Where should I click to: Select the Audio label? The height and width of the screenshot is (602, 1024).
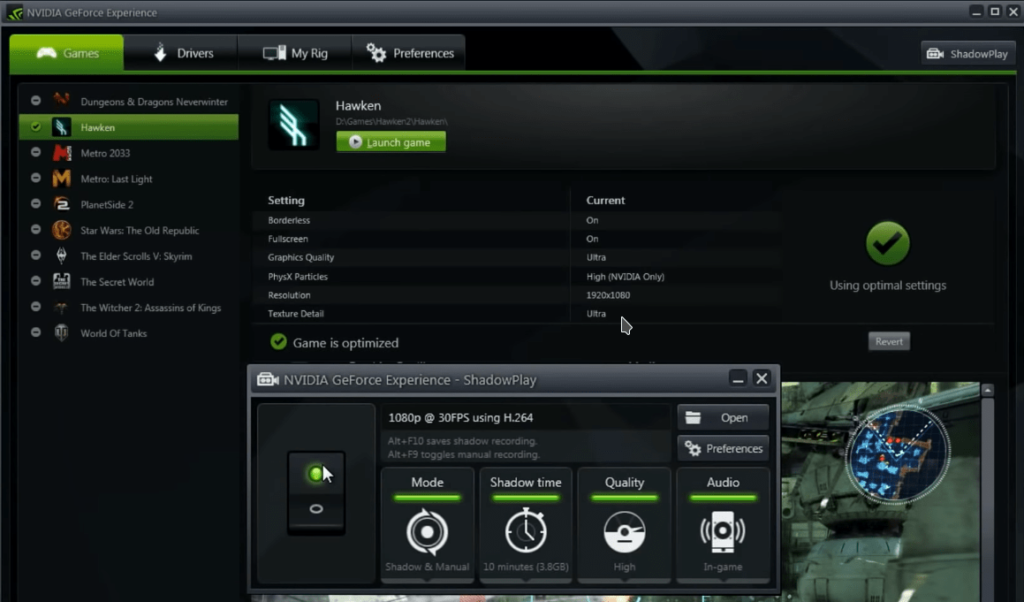coord(723,483)
